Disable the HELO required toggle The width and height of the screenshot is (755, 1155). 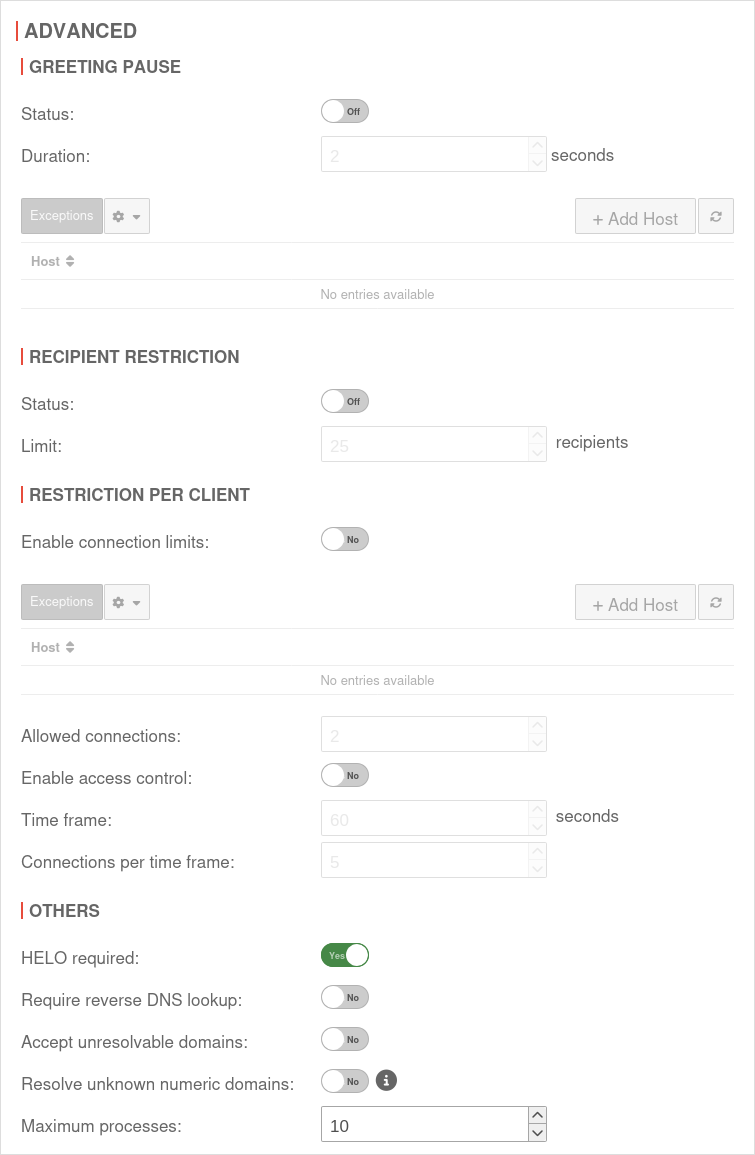coord(345,955)
